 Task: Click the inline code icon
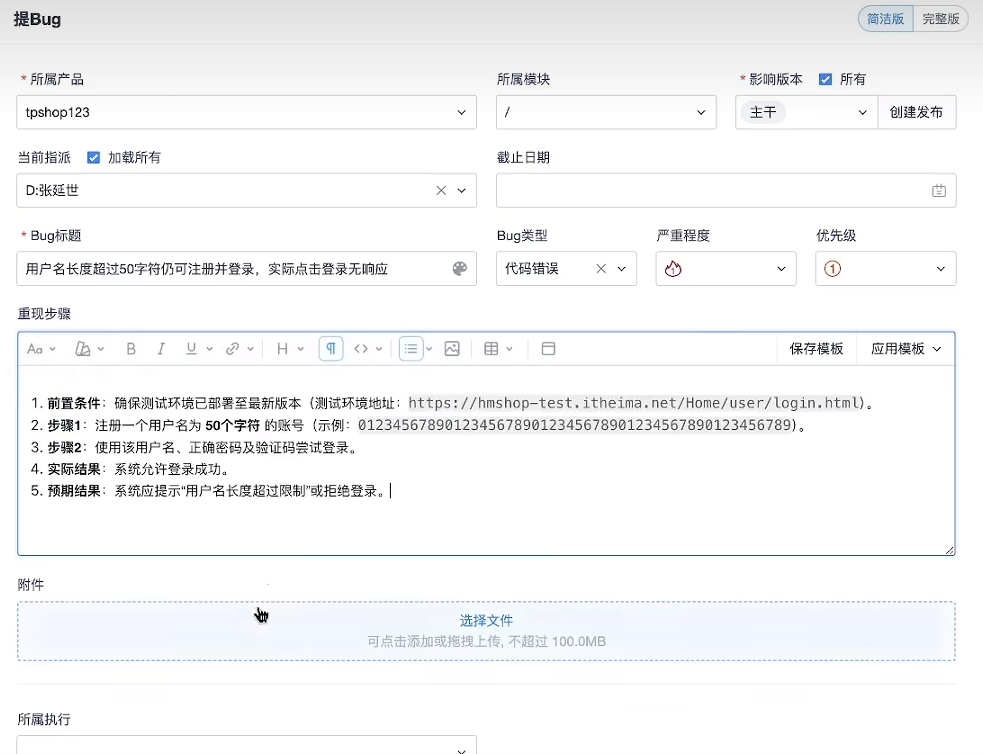point(363,348)
